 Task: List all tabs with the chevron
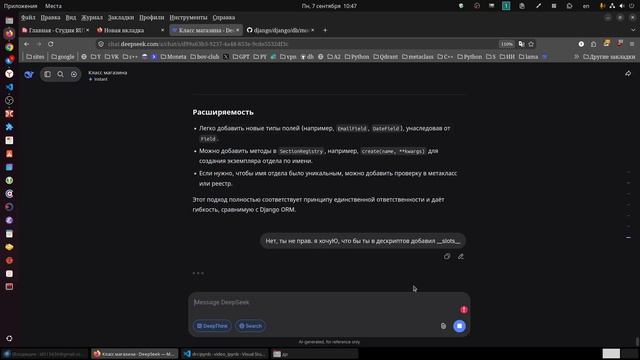[x=633, y=30]
